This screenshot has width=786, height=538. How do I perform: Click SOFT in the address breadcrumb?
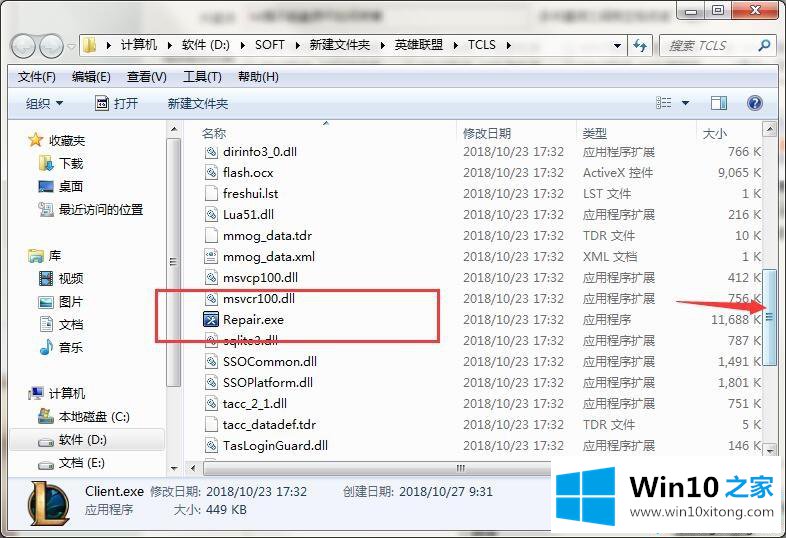pos(269,45)
